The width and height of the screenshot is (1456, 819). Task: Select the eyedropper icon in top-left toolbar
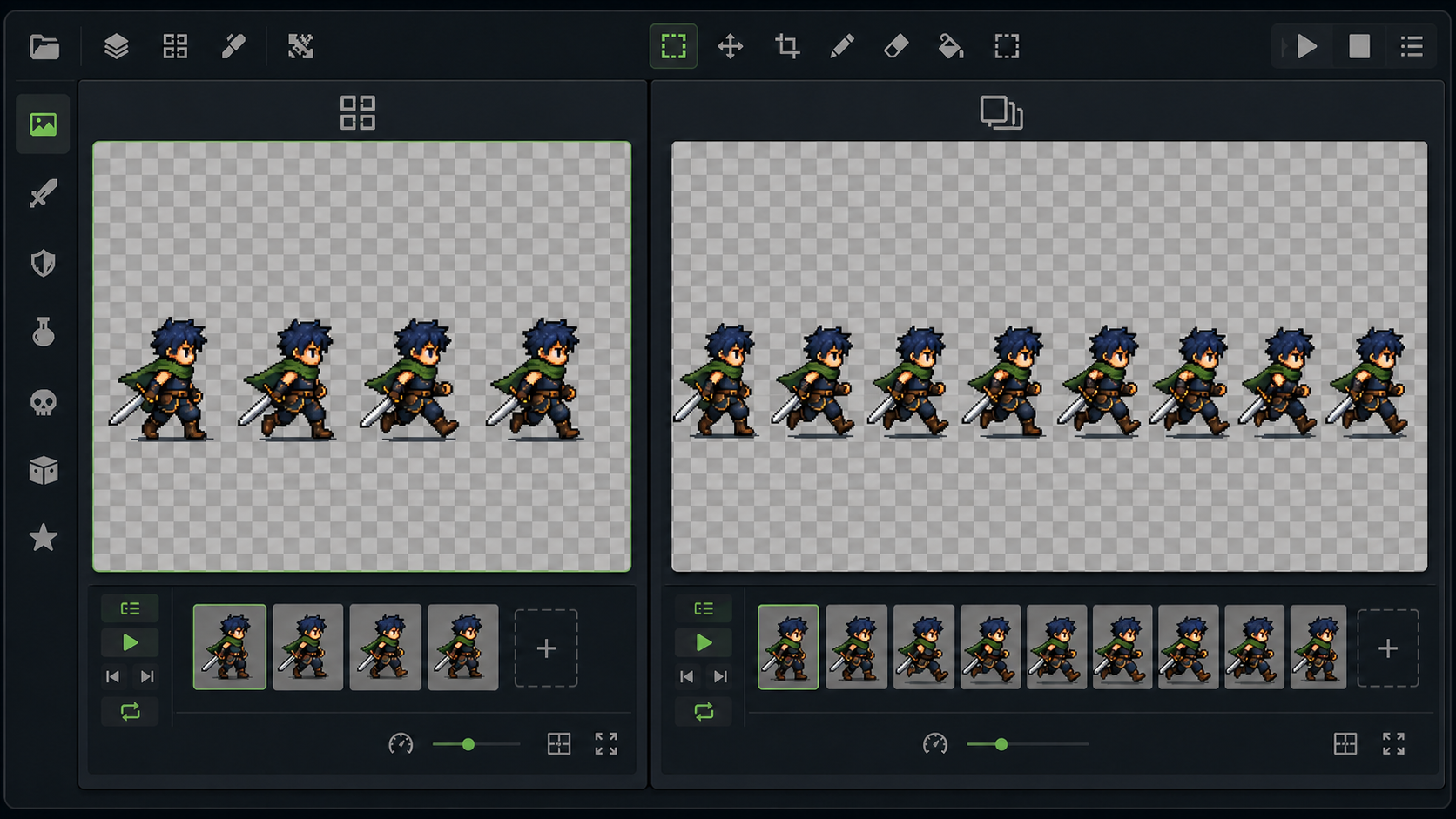(x=233, y=46)
